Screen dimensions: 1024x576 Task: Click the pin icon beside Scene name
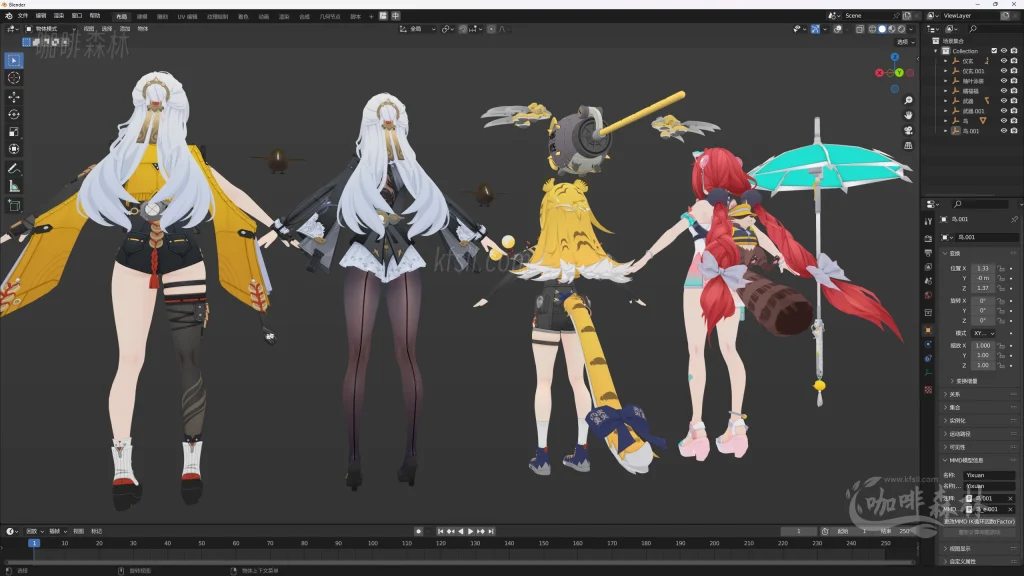tap(897, 16)
